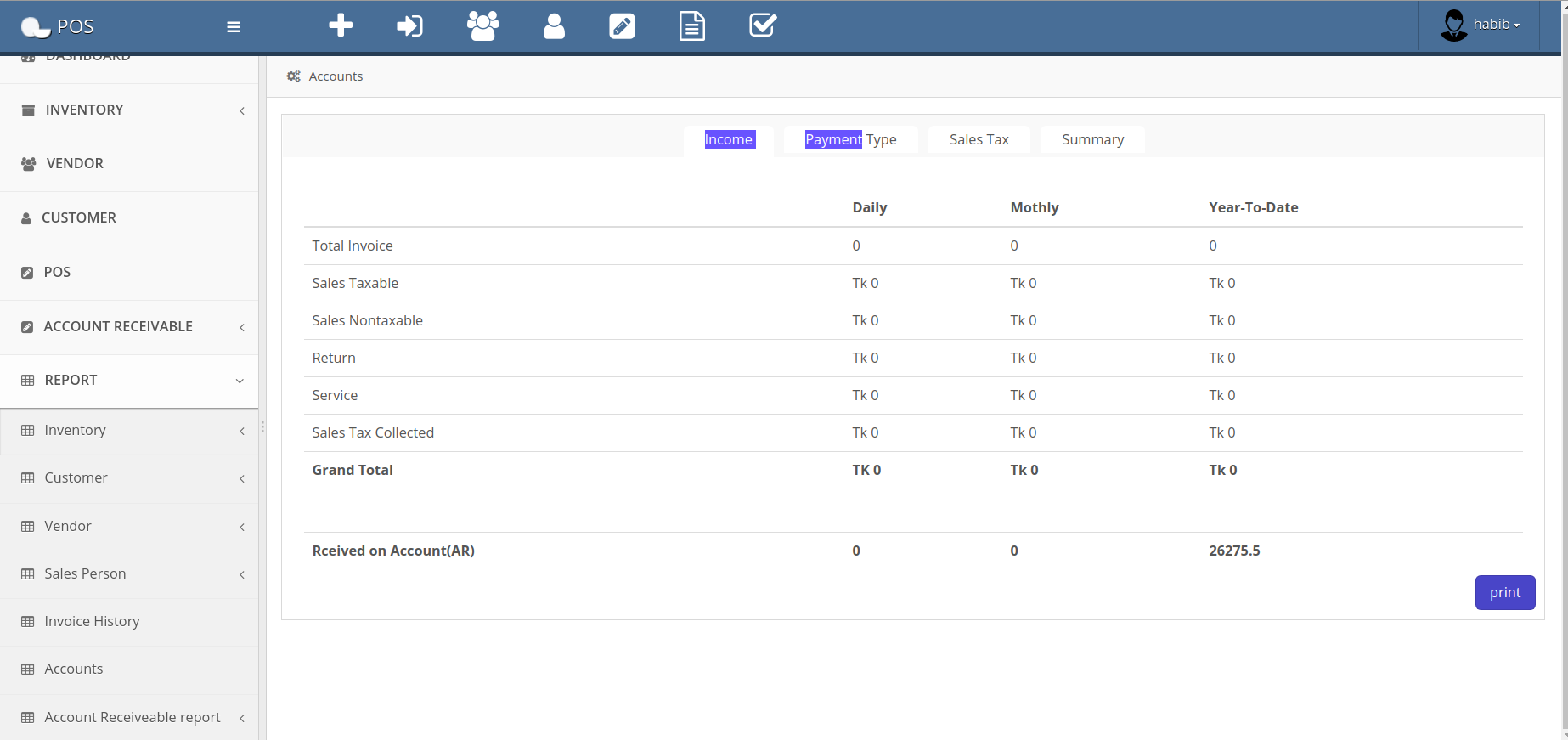1568x740 pixels.
Task: Click the pencil edit icon in toolbar
Action: tap(622, 25)
